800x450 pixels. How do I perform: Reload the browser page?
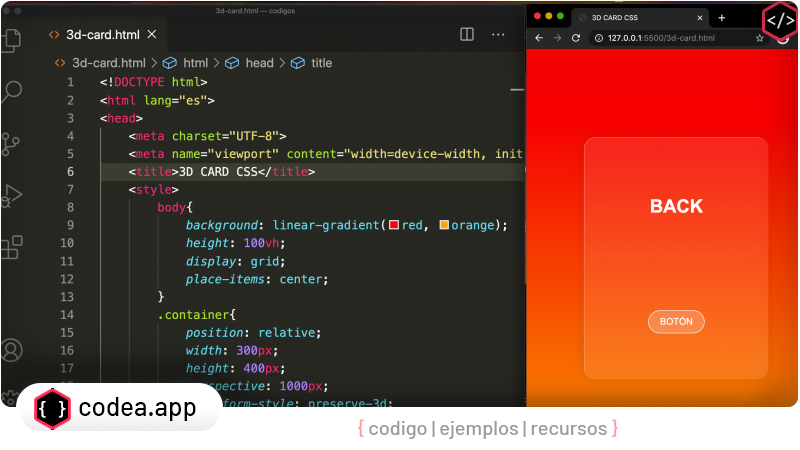pyautogui.click(x=576, y=38)
